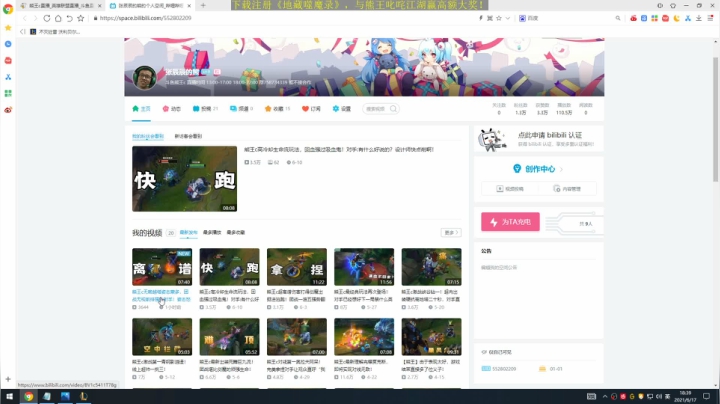Screen dimensions: 720x404
Task: Click the 更多 button for my videos
Action: pos(451,233)
